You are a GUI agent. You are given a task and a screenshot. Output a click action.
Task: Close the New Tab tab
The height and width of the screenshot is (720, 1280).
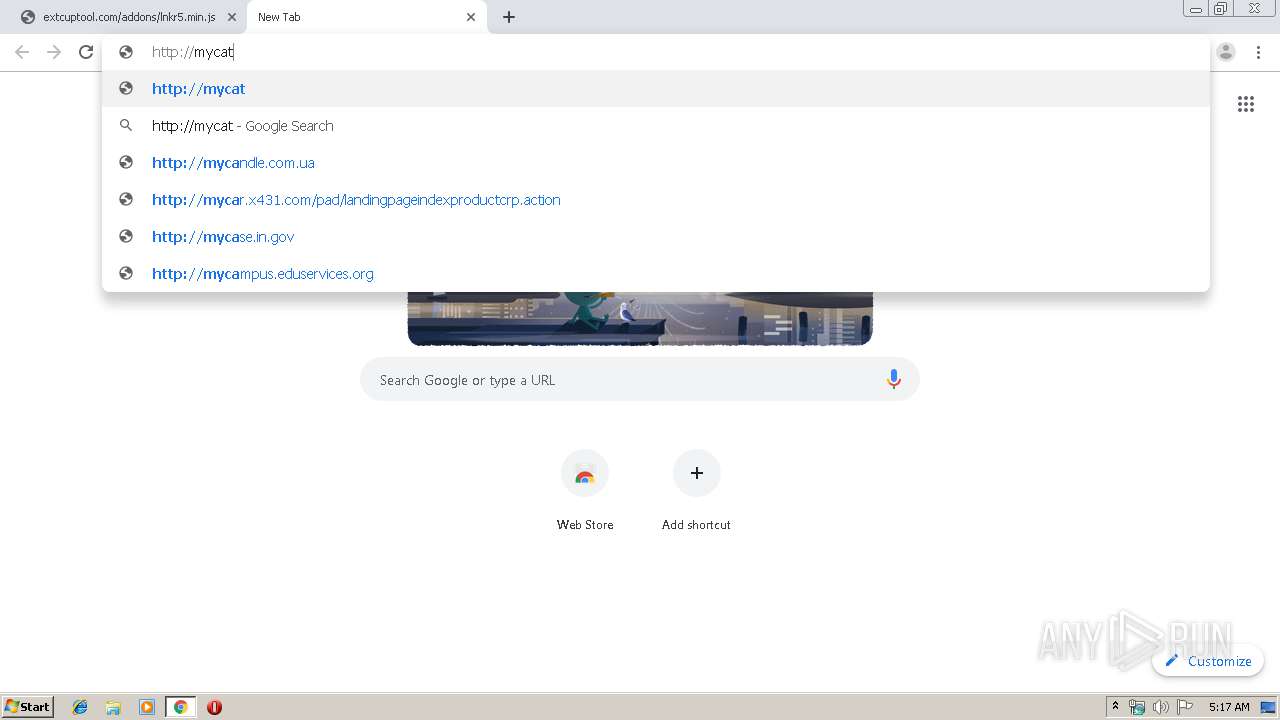tap(471, 17)
